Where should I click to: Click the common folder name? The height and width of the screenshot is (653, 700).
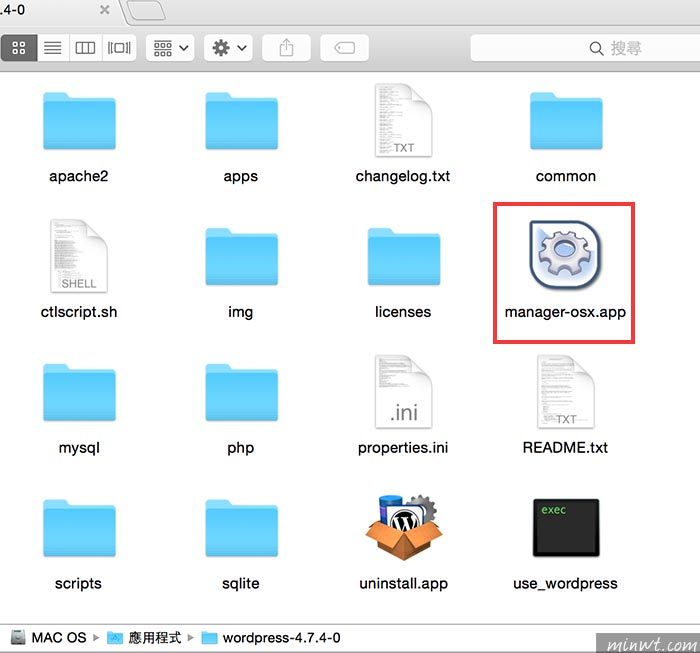pyautogui.click(x=566, y=176)
